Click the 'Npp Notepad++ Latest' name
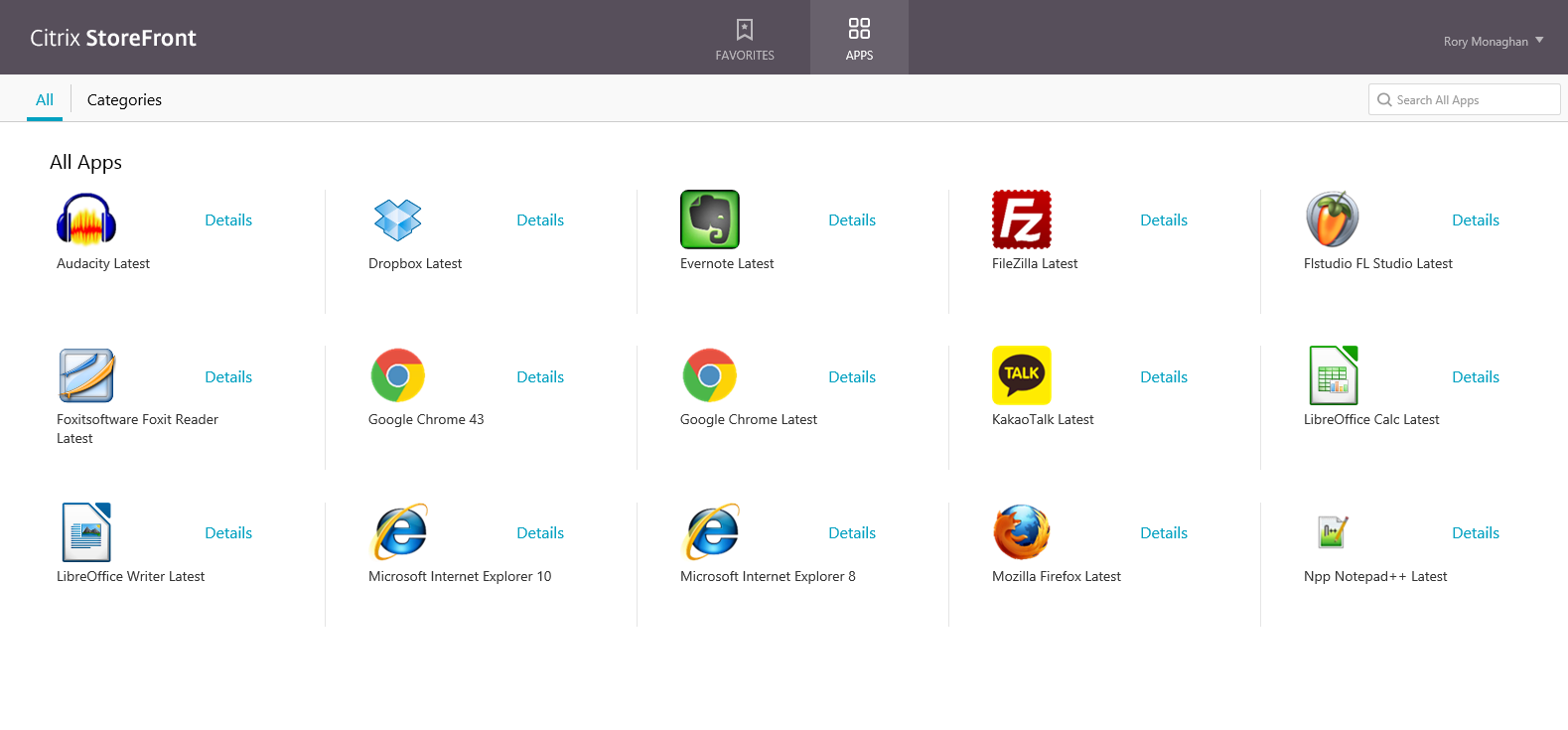Viewport: 1568px width, 730px height. [x=1375, y=576]
